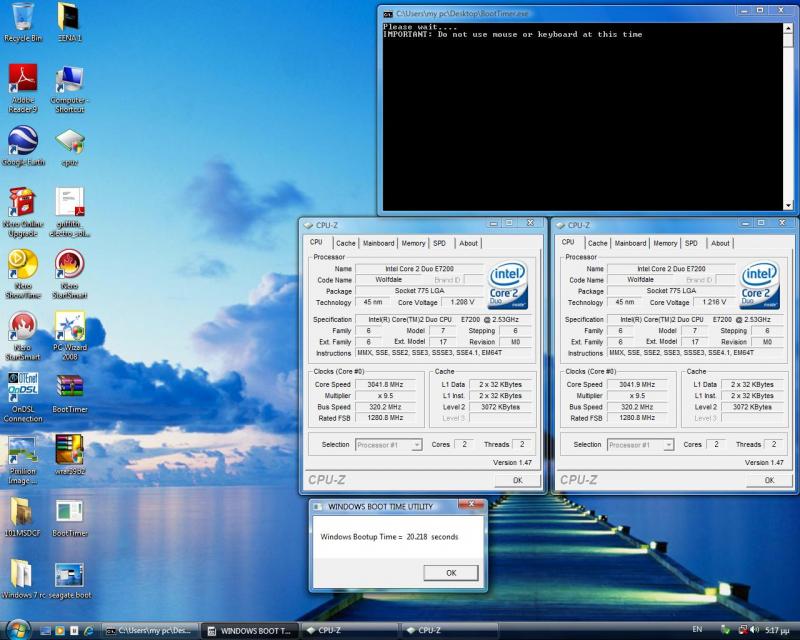Launch the Nero ShowTime shortcut
Screen dimensions: 800x640
point(22,274)
